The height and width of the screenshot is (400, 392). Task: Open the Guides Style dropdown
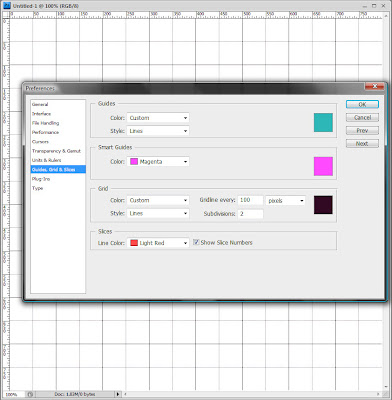tap(158, 131)
